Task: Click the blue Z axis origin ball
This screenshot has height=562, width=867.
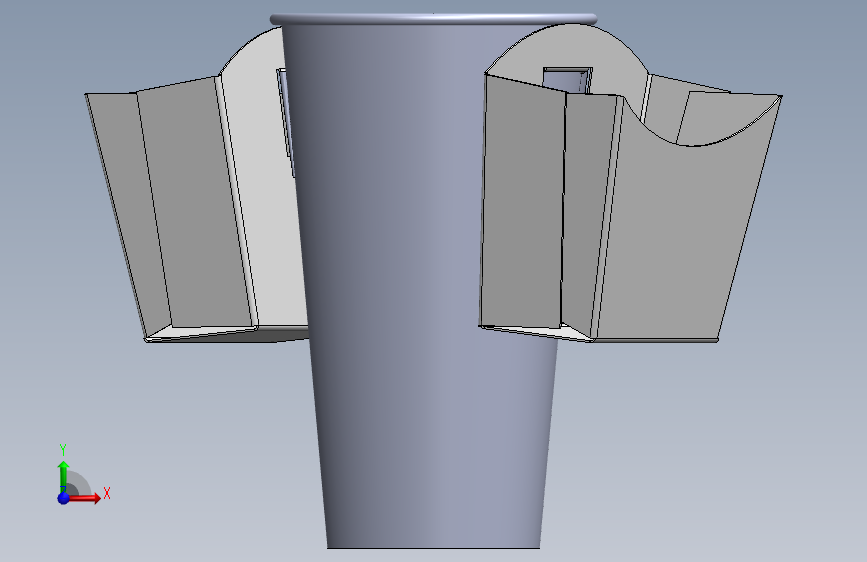Action: coord(64,498)
